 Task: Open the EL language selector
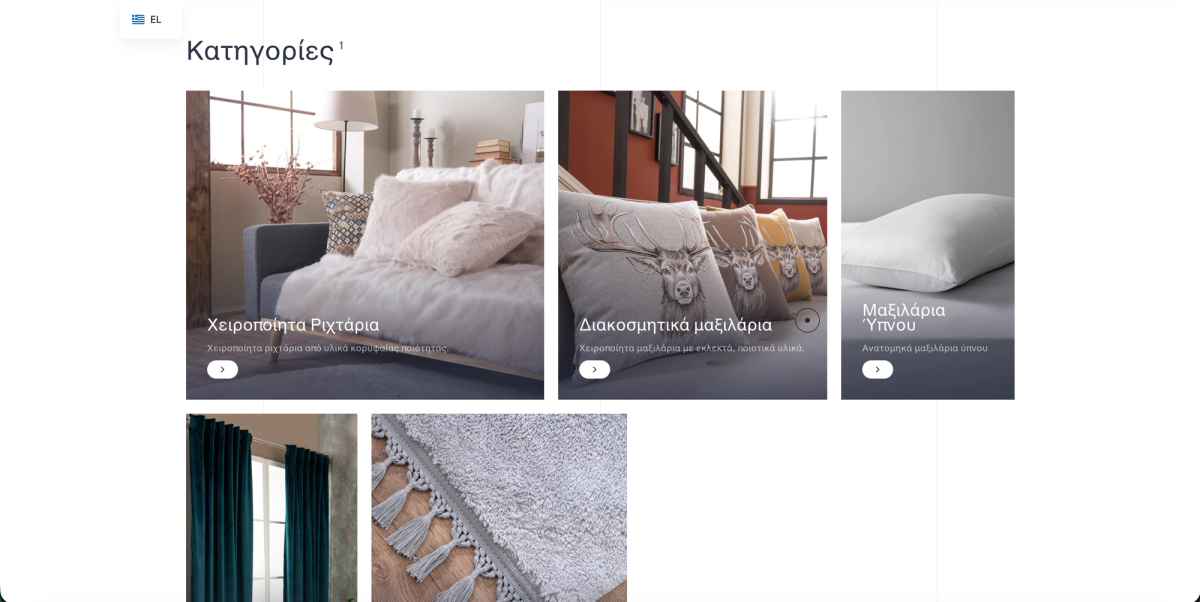click(x=151, y=19)
